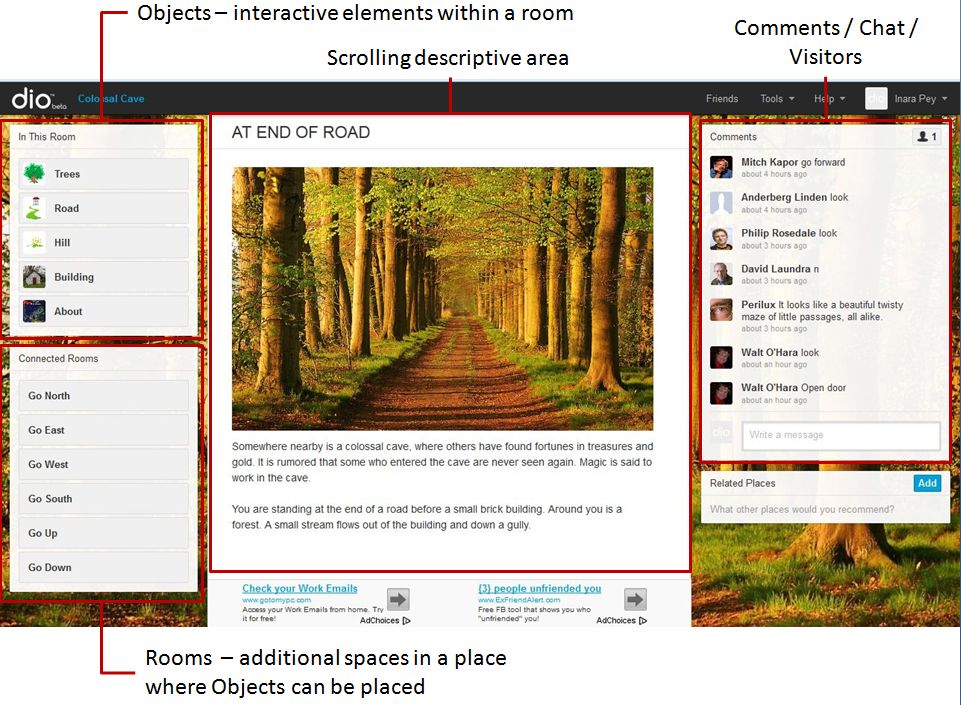Open the About globe icon
Screen dimensions: 961x705
(x=35, y=311)
